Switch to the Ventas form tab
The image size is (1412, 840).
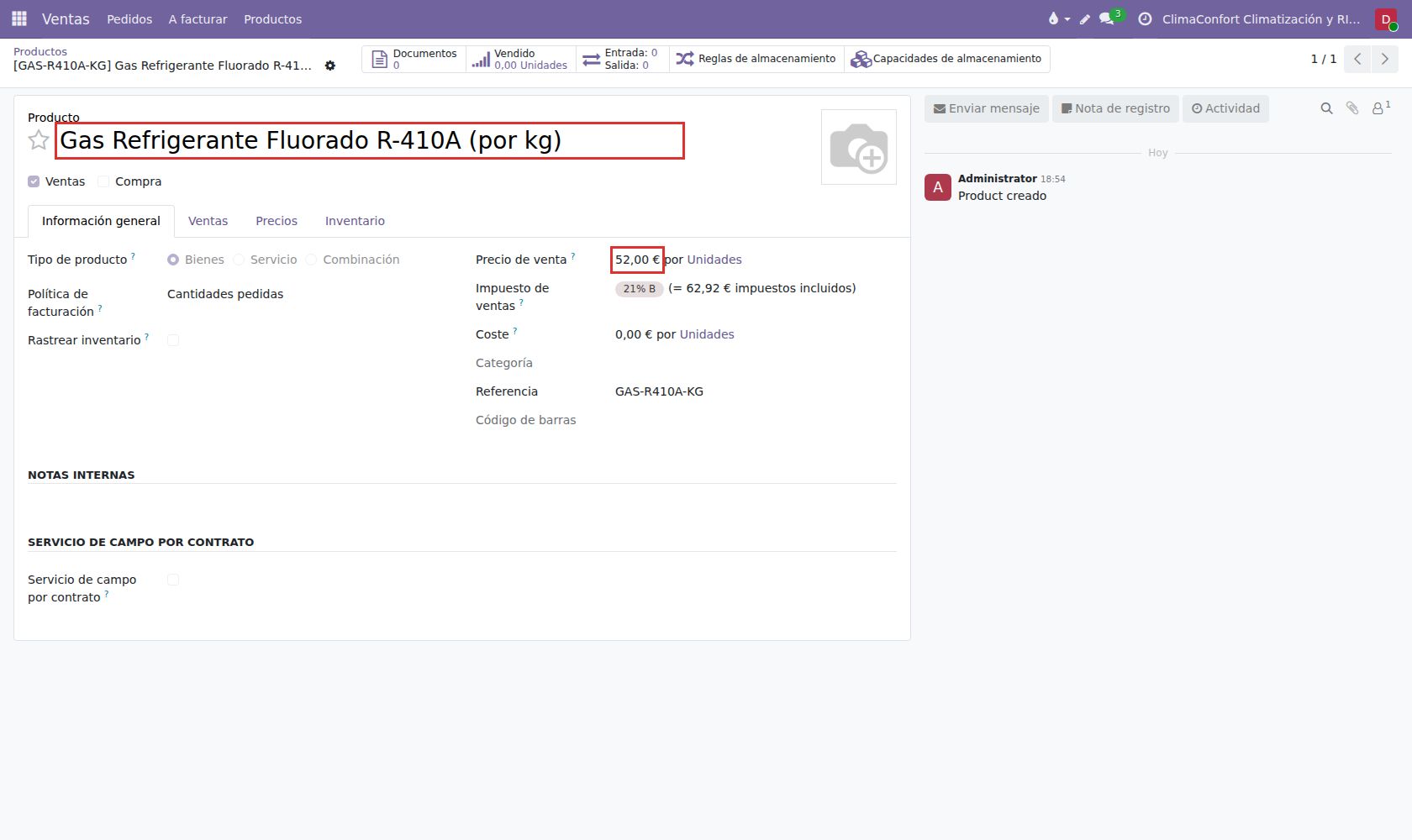pyautogui.click(x=208, y=221)
